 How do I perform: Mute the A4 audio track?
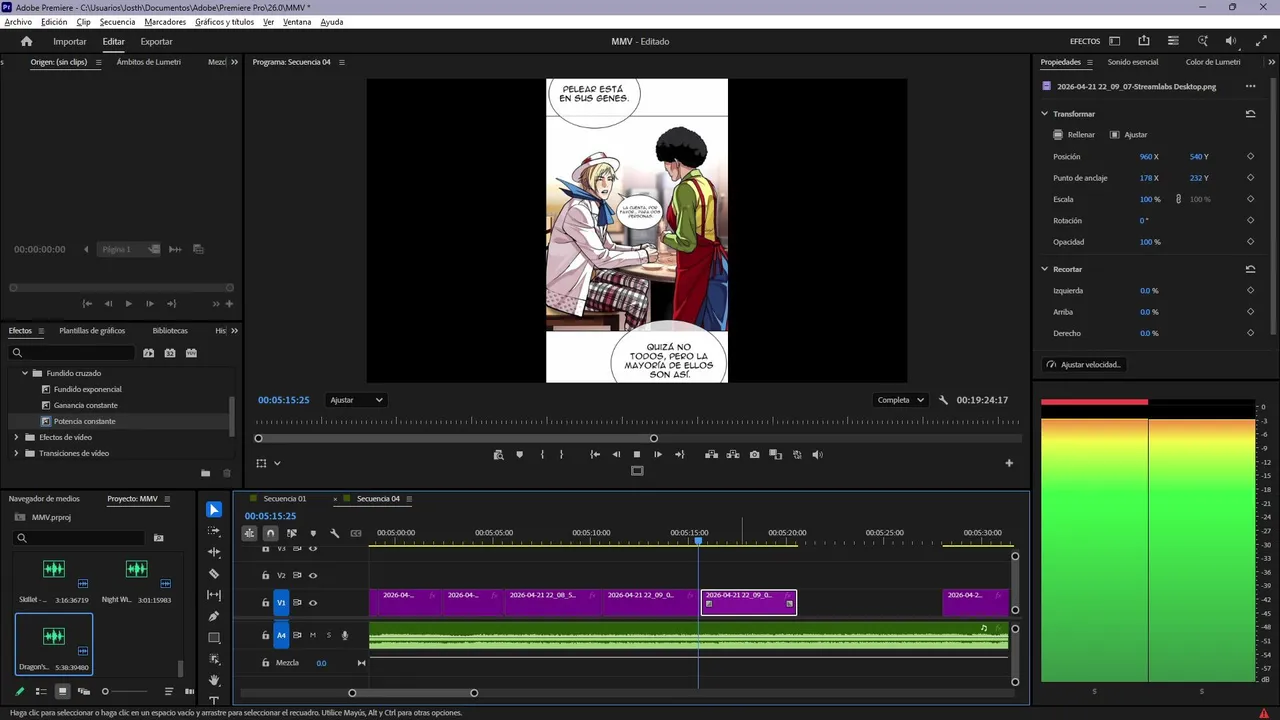coord(313,635)
